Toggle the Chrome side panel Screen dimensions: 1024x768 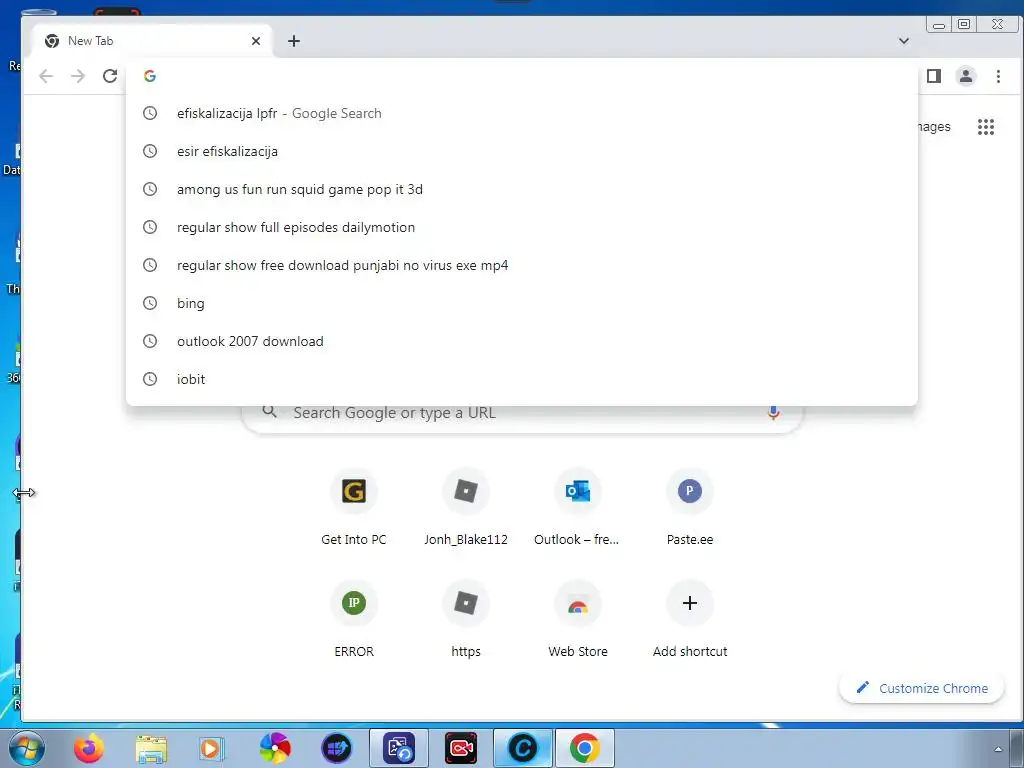(x=934, y=76)
